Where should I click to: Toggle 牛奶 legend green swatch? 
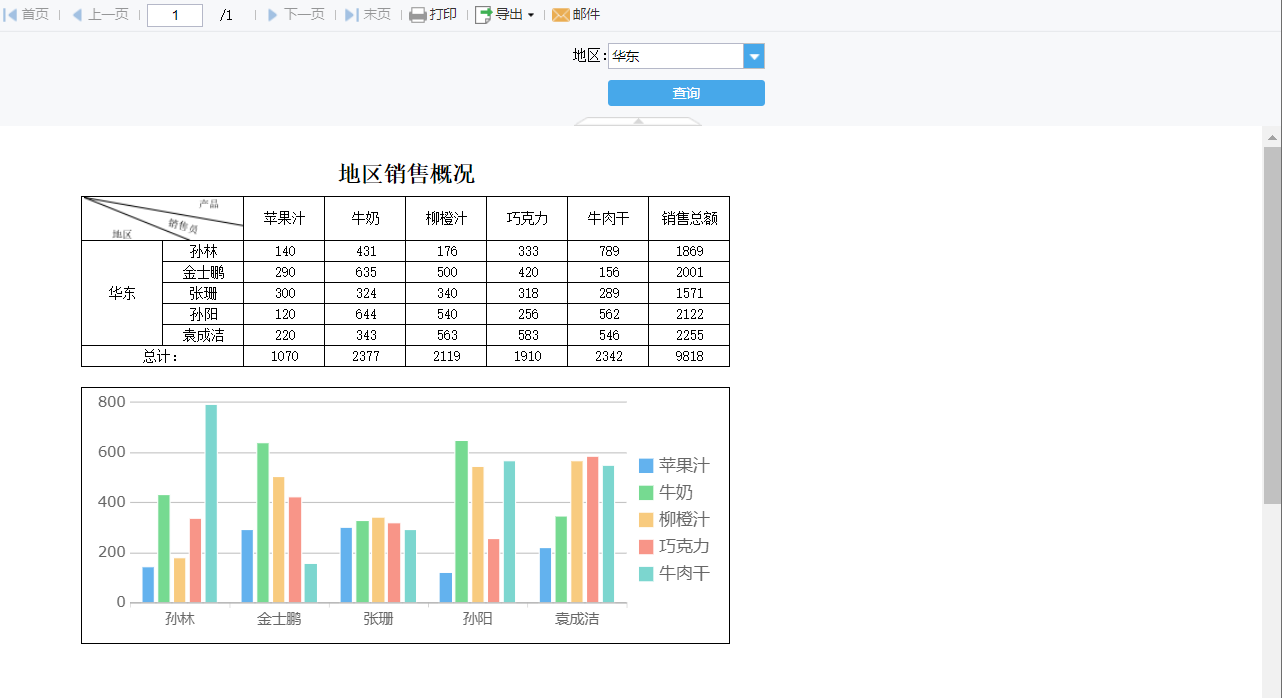pos(646,492)
